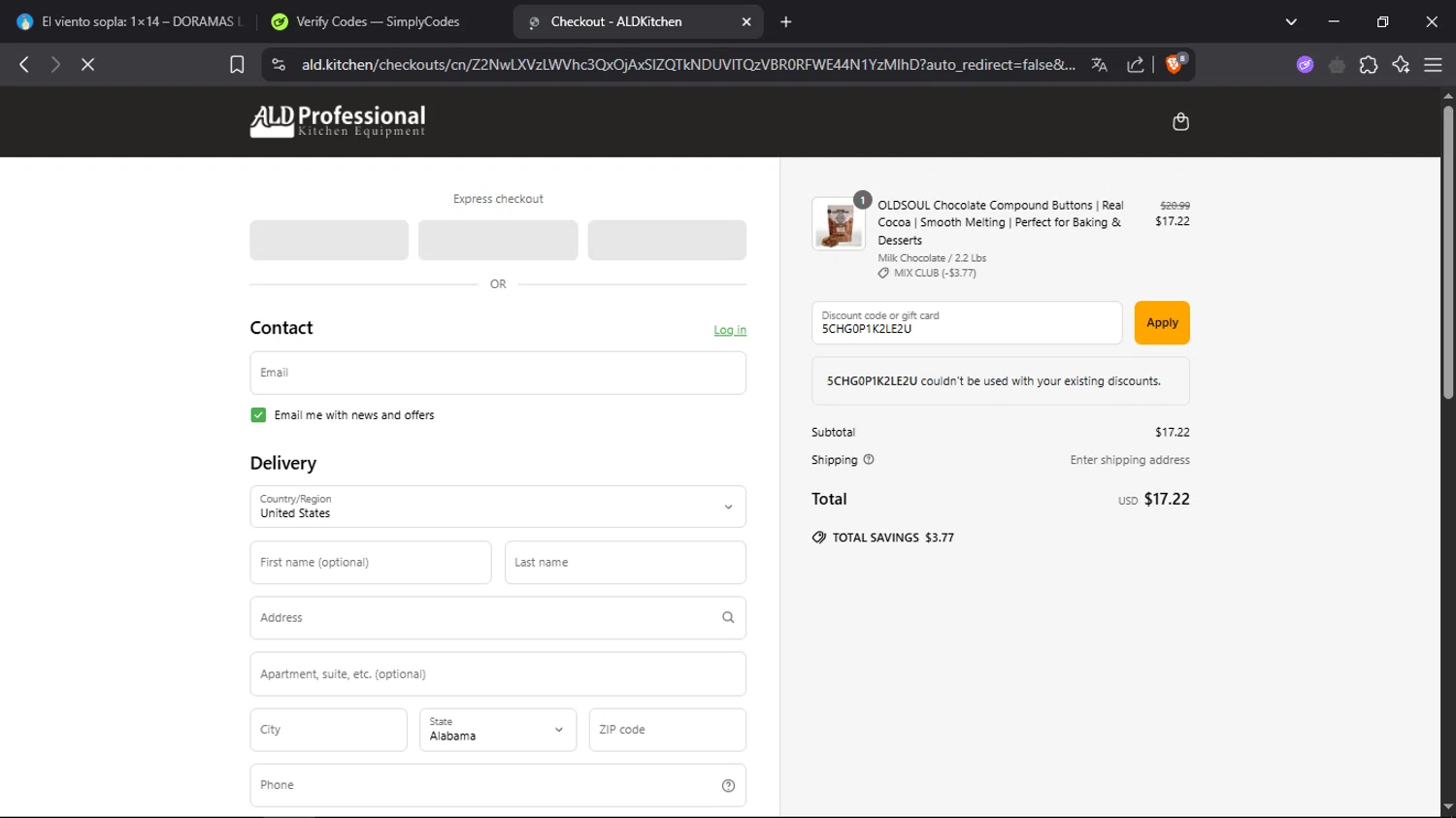Bookmark this page

coord(237,64)
